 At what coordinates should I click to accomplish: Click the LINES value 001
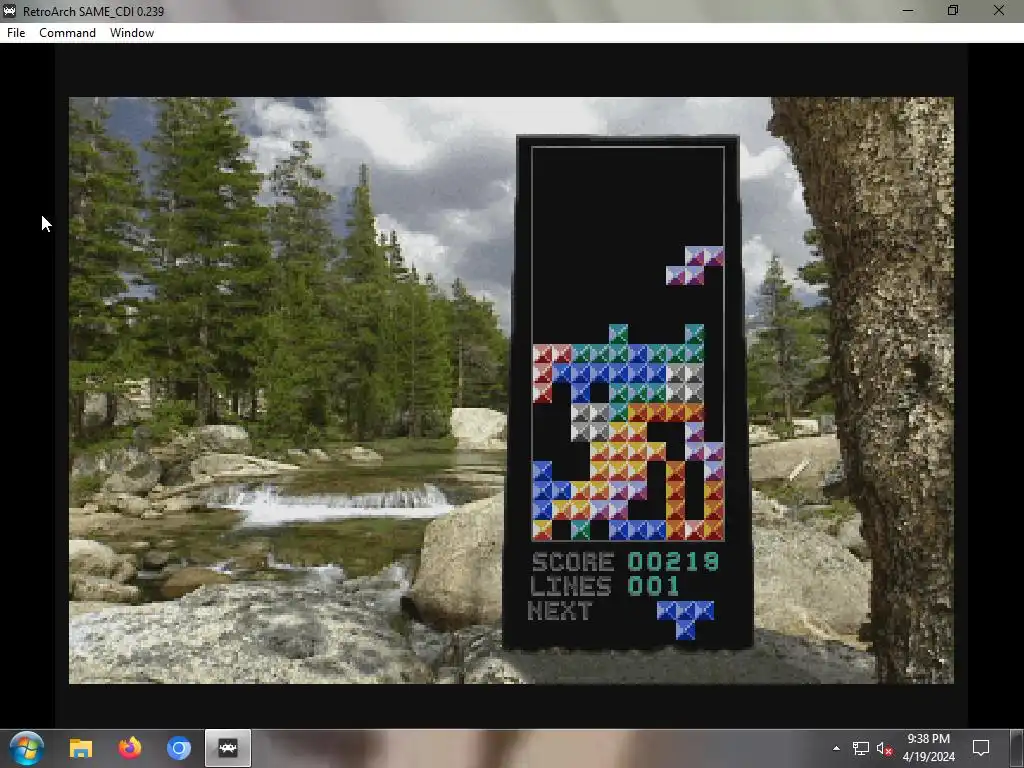pos(654,586)
